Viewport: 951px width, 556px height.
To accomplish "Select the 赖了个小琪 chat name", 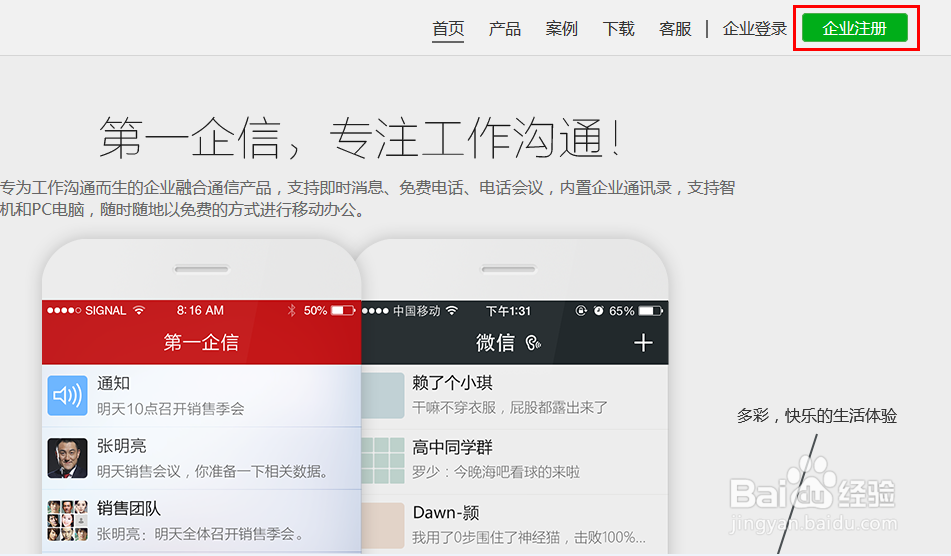I will pos(452,383).
